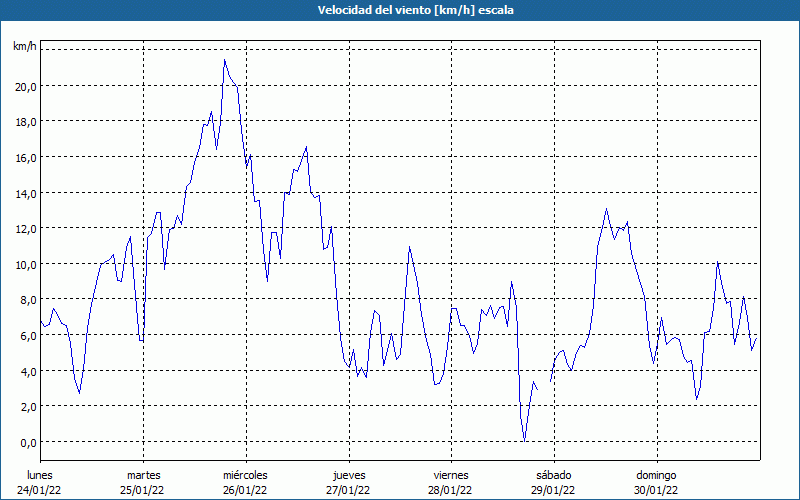
Task: Click the 8,0 y-axis value
Action: (x=29, y=301)
